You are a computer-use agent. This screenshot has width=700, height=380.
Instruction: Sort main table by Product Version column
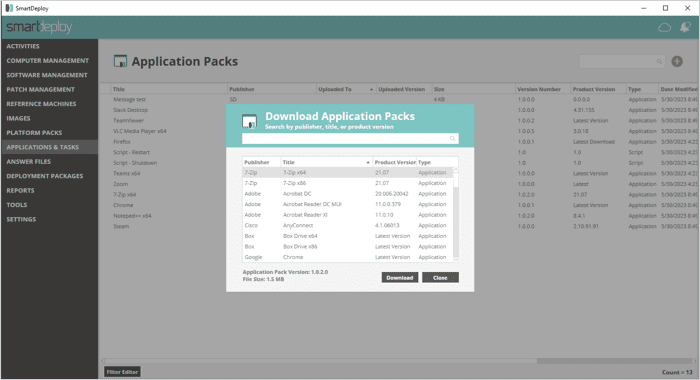tap(598, 89)
